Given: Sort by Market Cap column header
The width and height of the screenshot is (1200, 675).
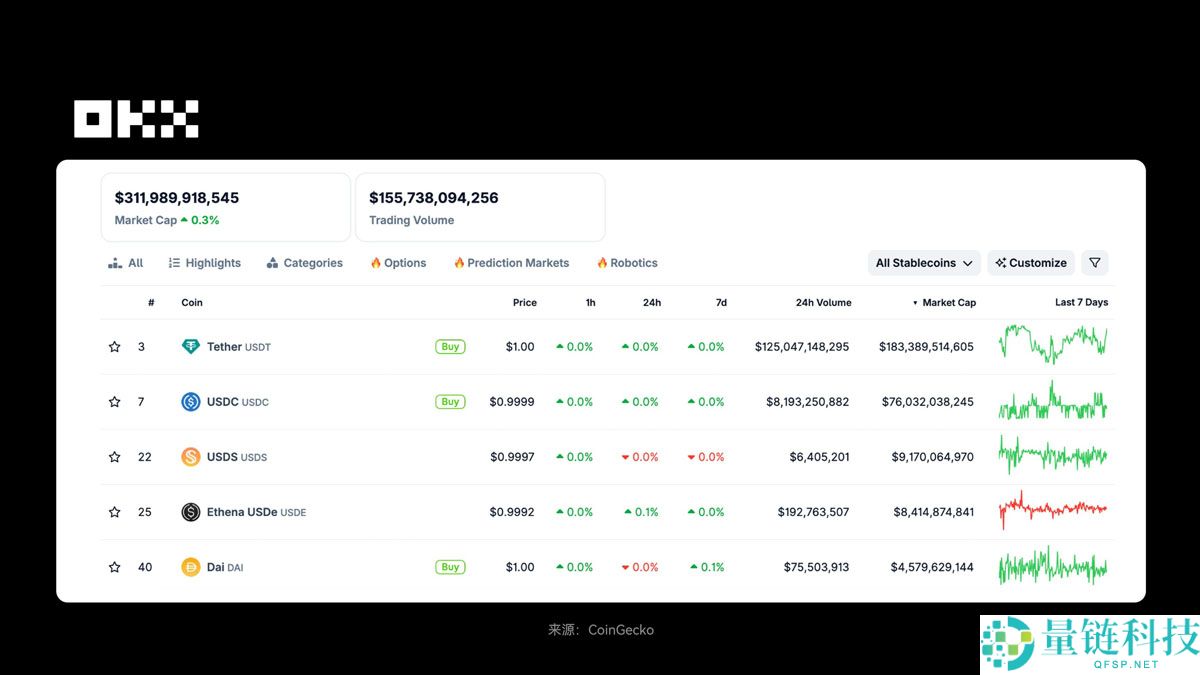Looking at the screenshot, I should (x=948, y=302).
